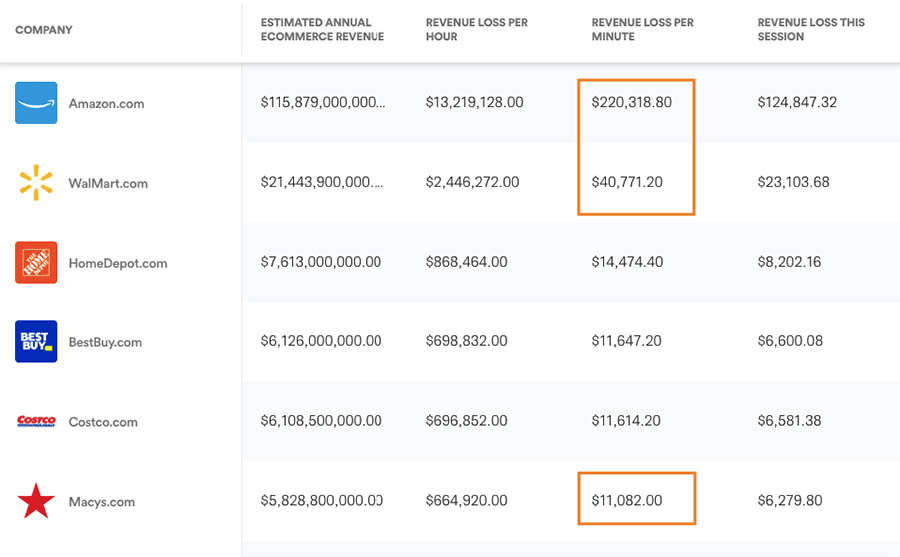Open the WalMart.com company link

pos(108,184)
